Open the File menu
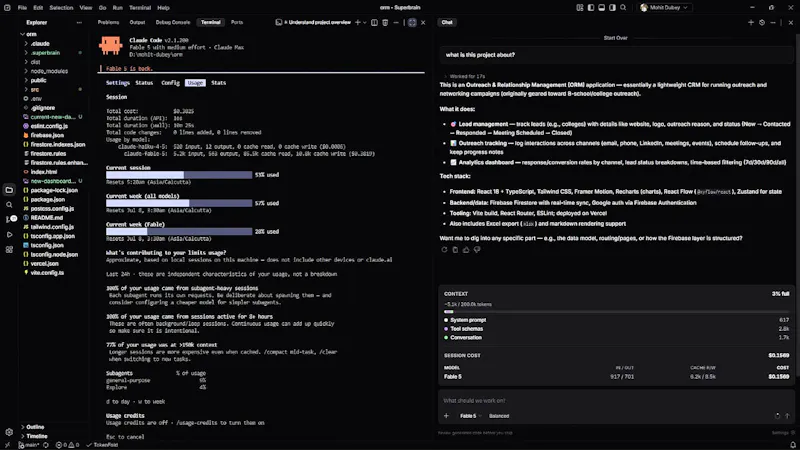Screen dimensions: 800x450 pos(22,8)
